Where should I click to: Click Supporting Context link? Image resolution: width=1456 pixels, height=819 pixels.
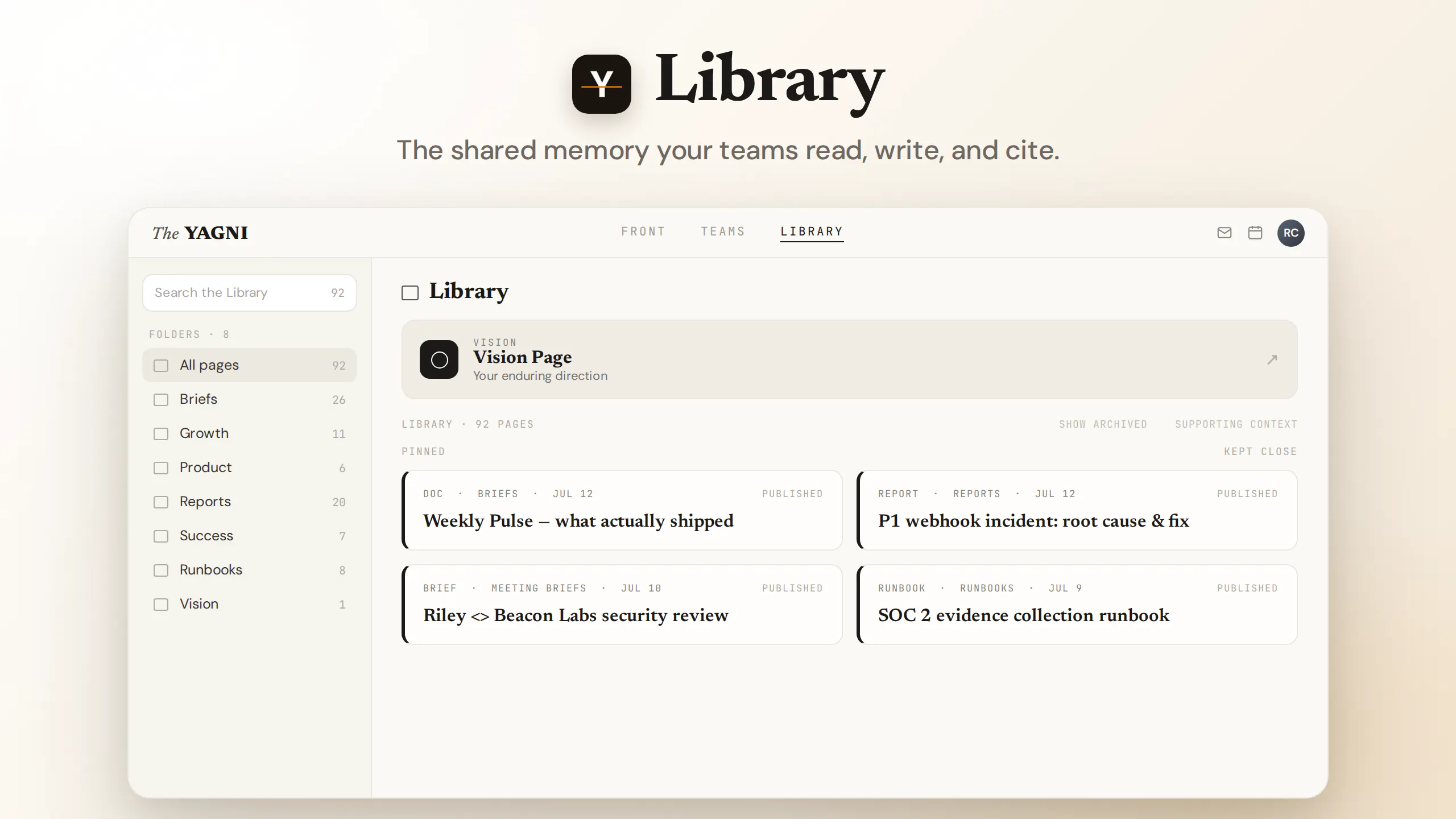pos(1236,424)
